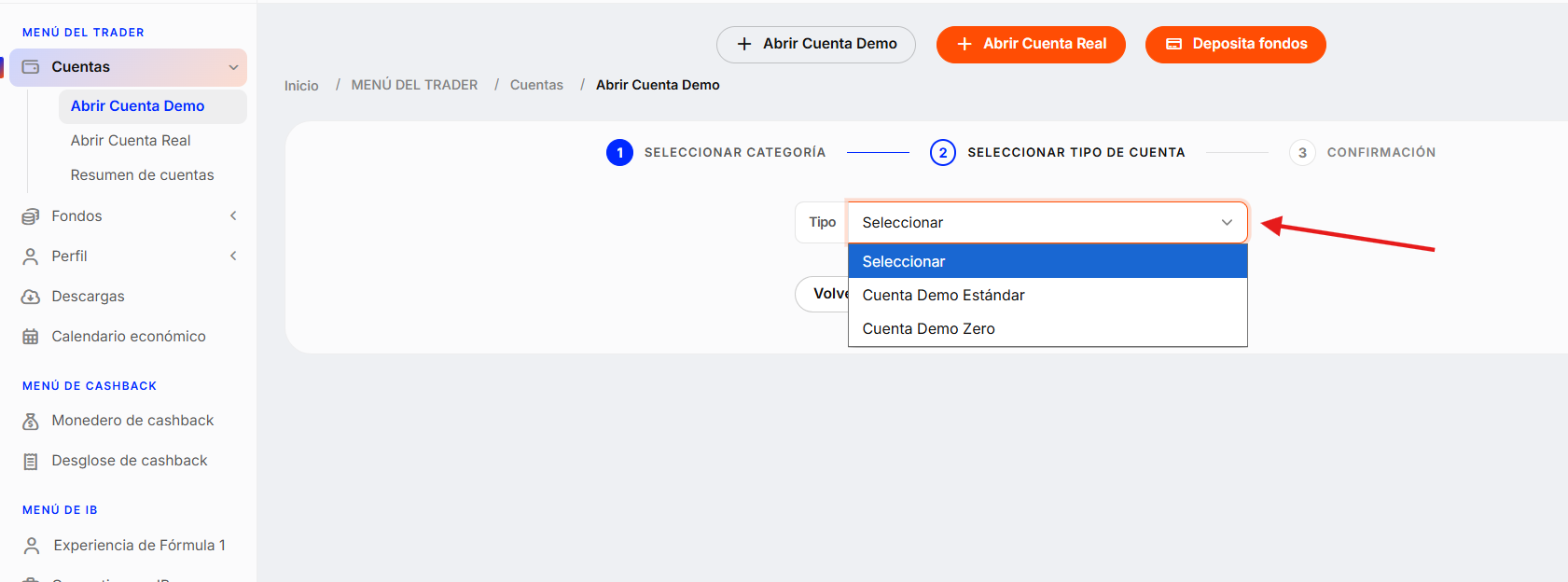Screen dimensions: 1568x582
Task: Click the Calendario económico calendar icon
Action: (31, 337)
